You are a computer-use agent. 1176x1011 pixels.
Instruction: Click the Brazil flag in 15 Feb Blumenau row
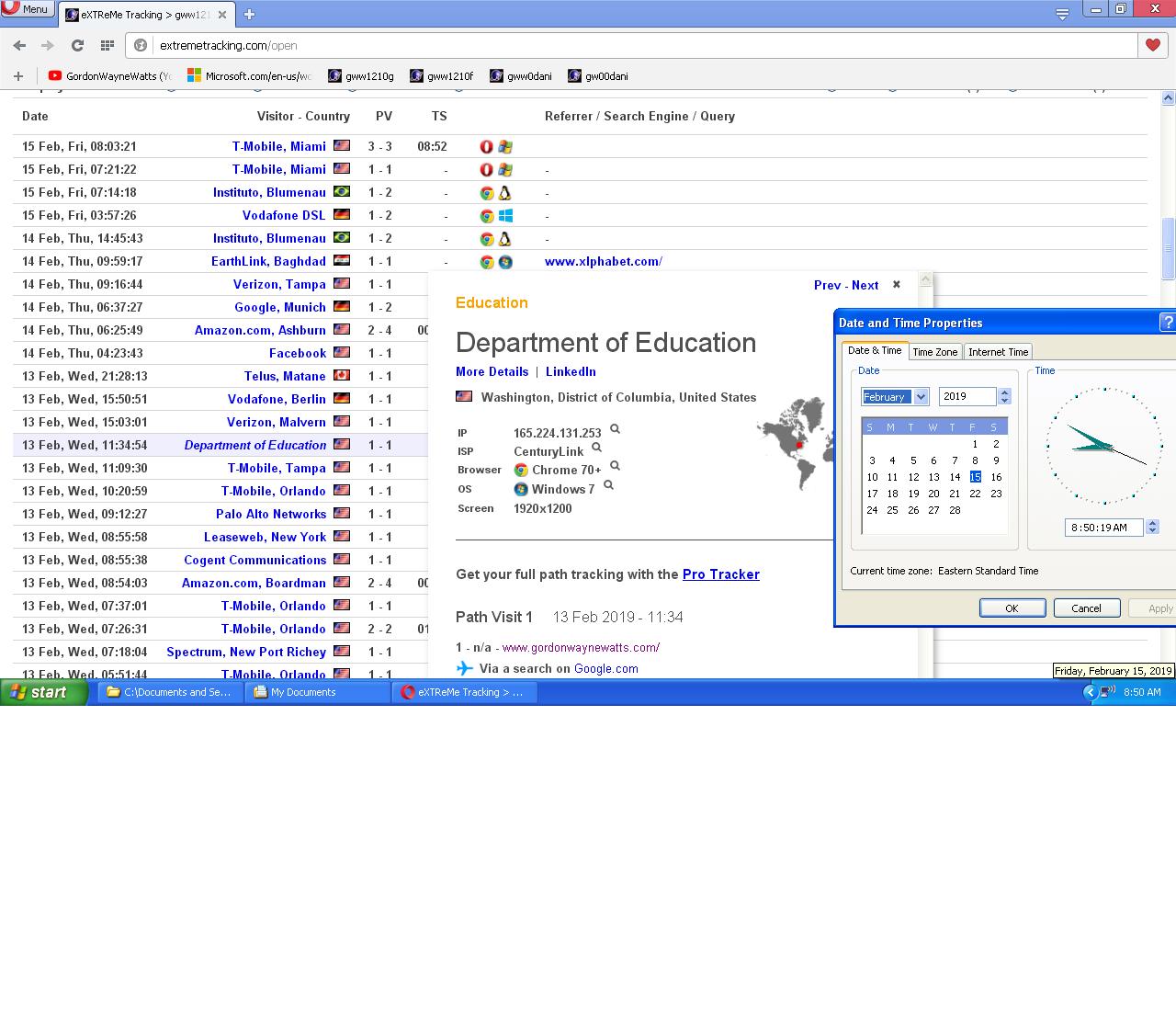click(x=342, y=191)
